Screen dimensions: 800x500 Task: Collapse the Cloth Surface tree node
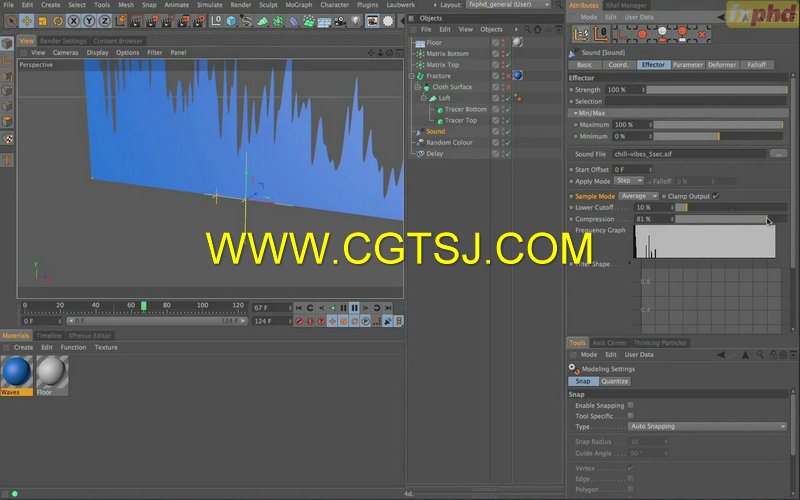[418, 87]
